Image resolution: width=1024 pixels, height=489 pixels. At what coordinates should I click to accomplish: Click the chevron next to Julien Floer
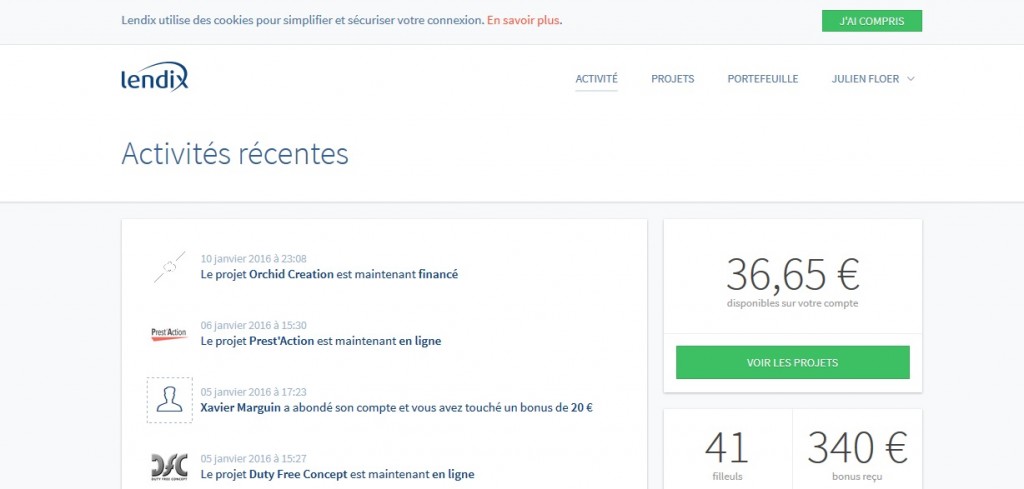[x=911, y=79]
